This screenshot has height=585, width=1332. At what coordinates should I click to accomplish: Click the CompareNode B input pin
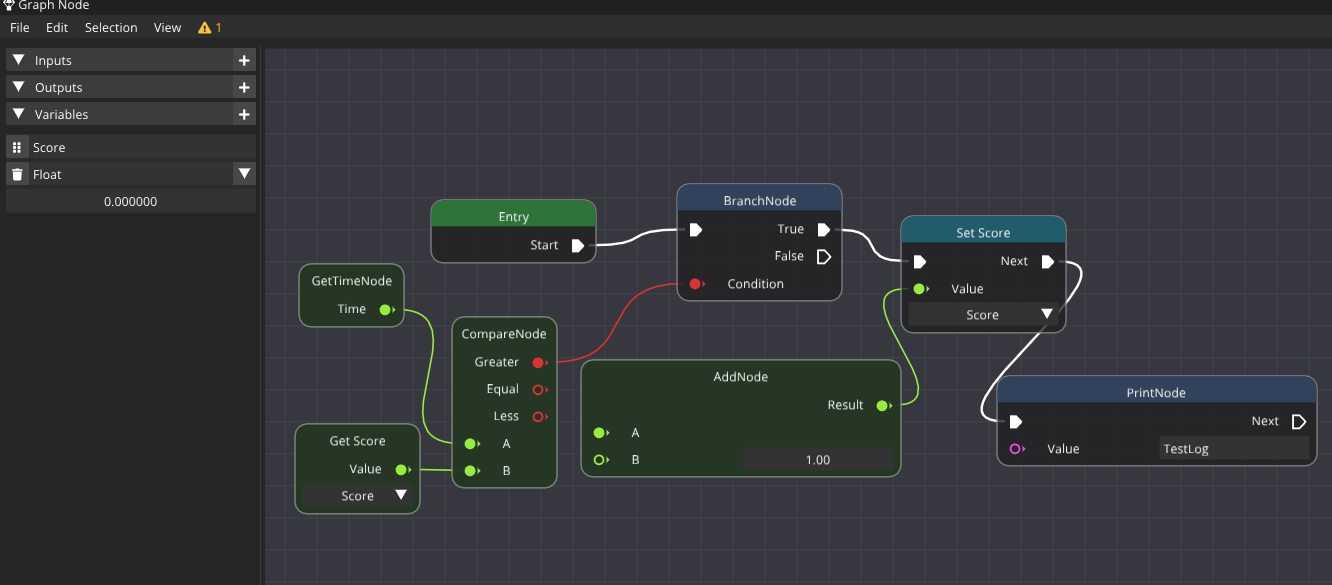pos(471,471)
